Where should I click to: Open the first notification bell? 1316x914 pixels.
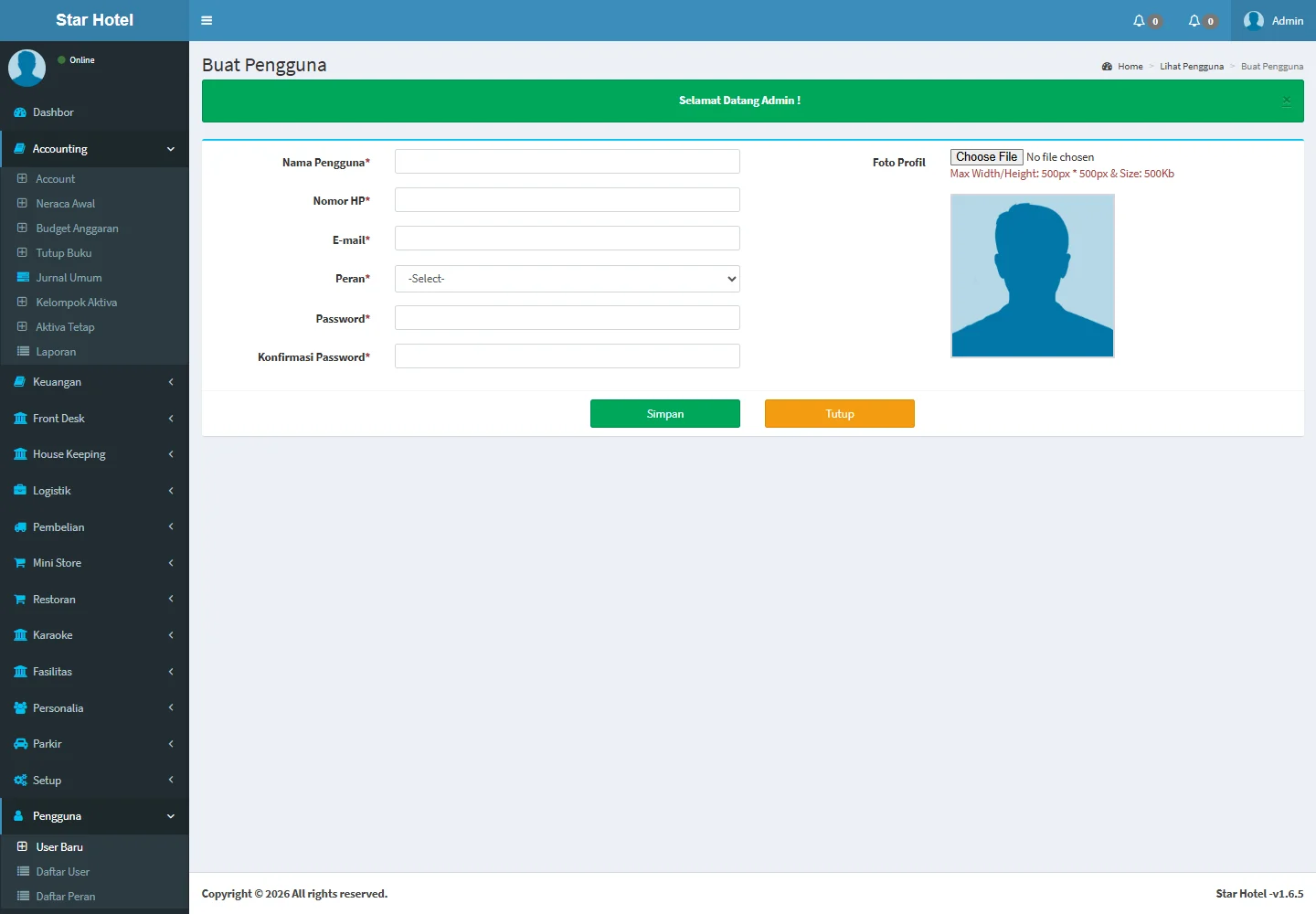point(1139,20)
